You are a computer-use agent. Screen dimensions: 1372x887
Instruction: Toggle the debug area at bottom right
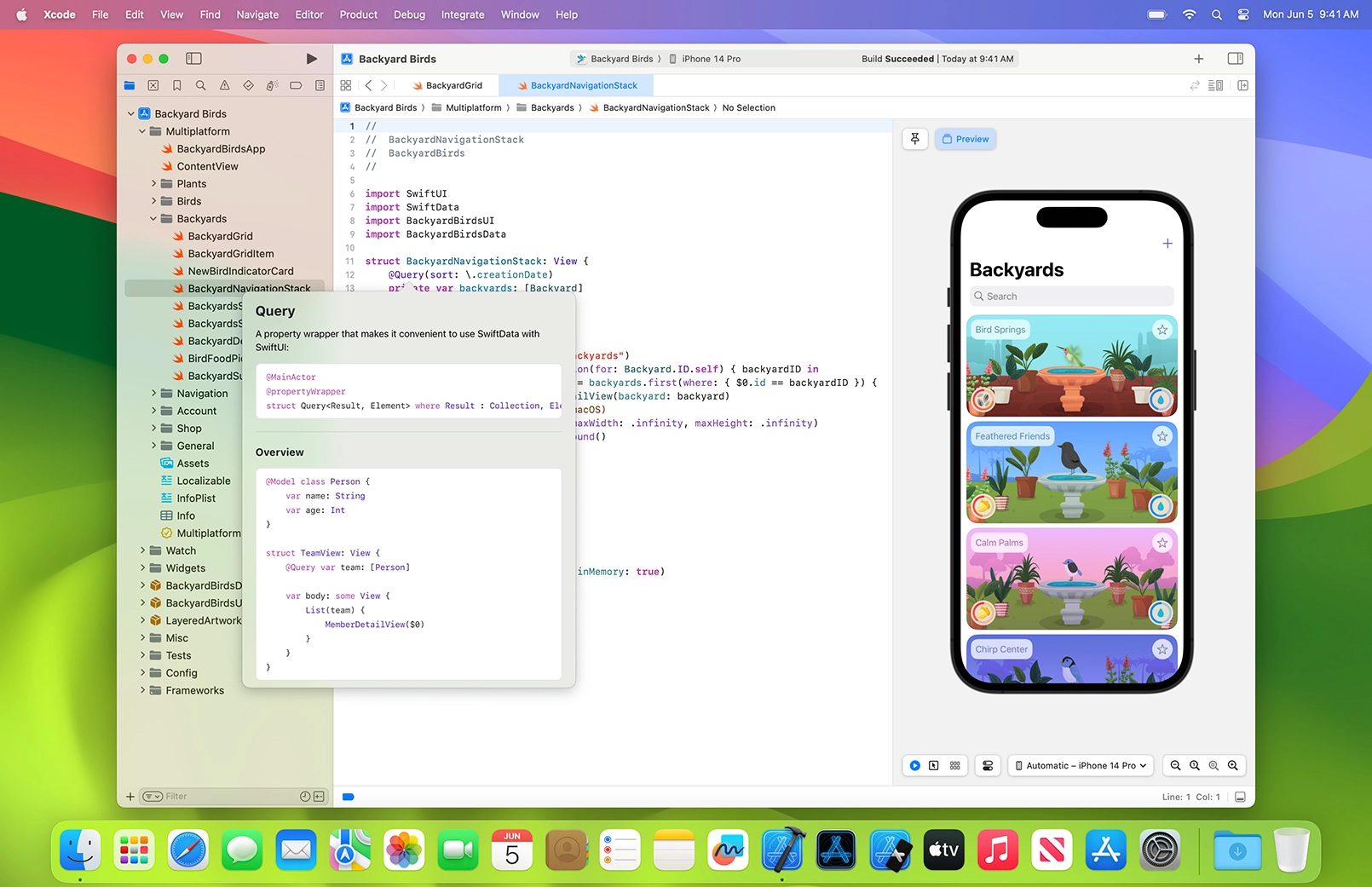[1240, 797]
